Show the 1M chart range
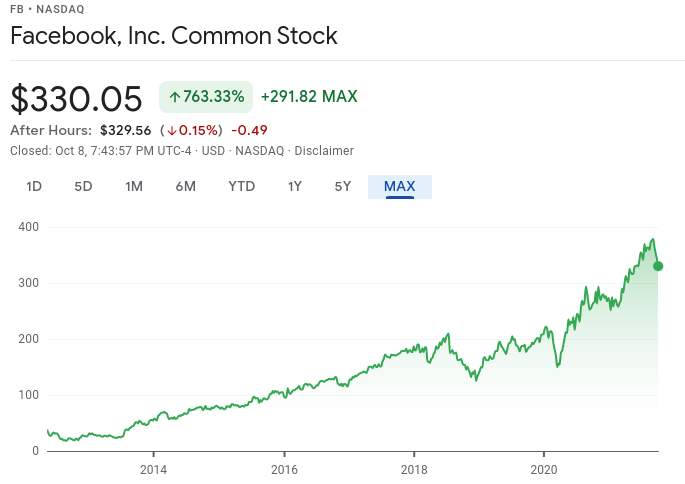The image size is (685, 484). click(x=134, y=186)
